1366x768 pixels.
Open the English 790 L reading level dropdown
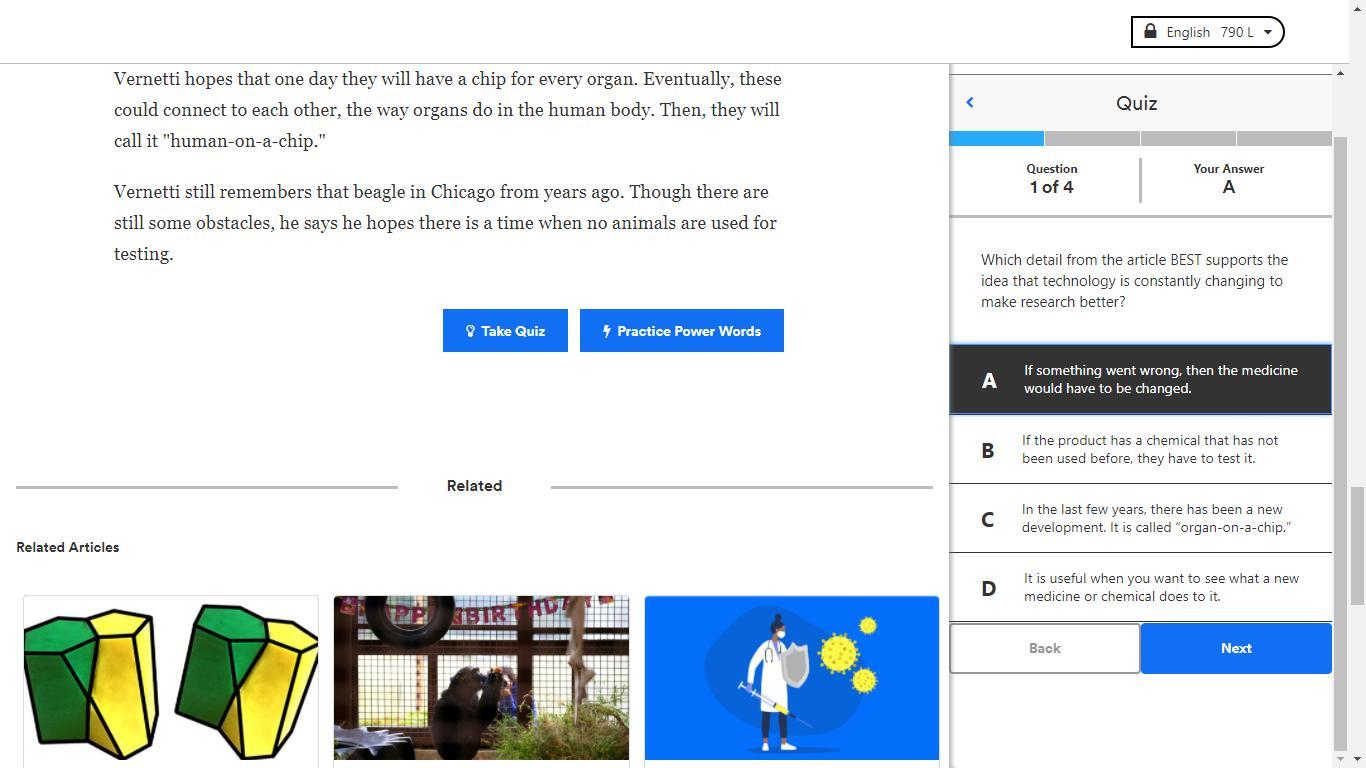click(1207, 32)
